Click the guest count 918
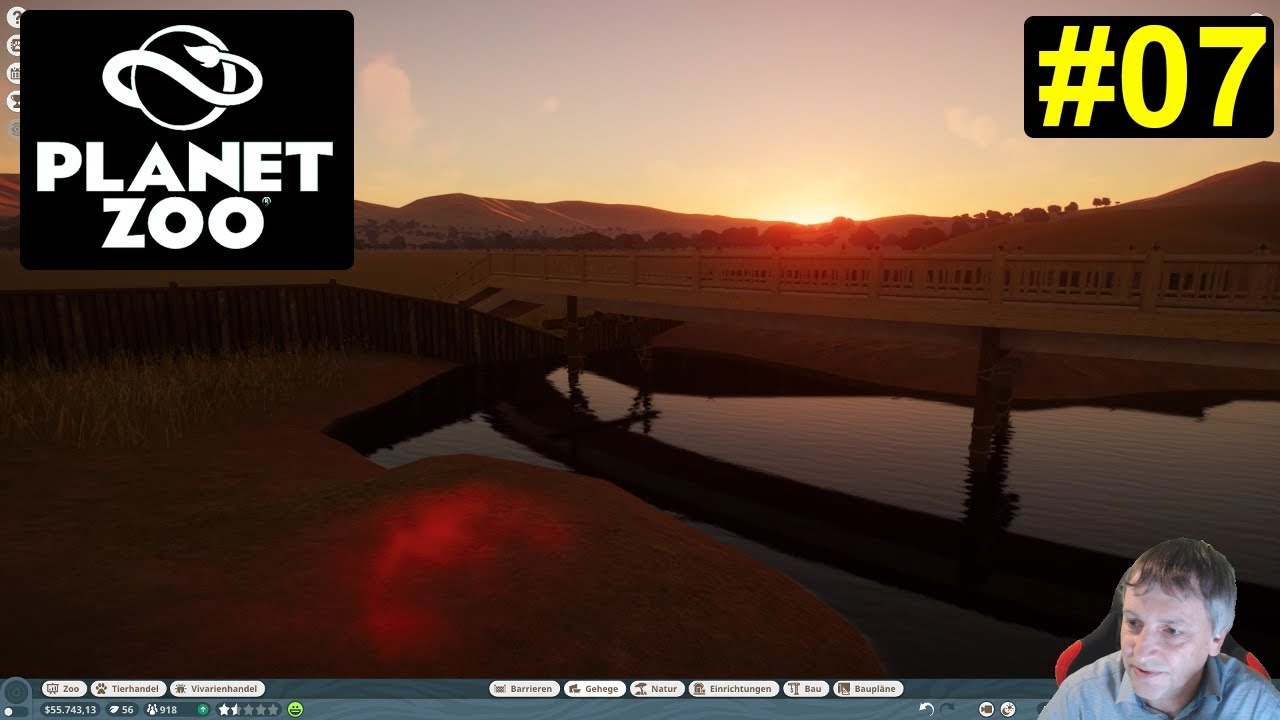The height and width of the screenshot is (720, 1280). point(162,709)
